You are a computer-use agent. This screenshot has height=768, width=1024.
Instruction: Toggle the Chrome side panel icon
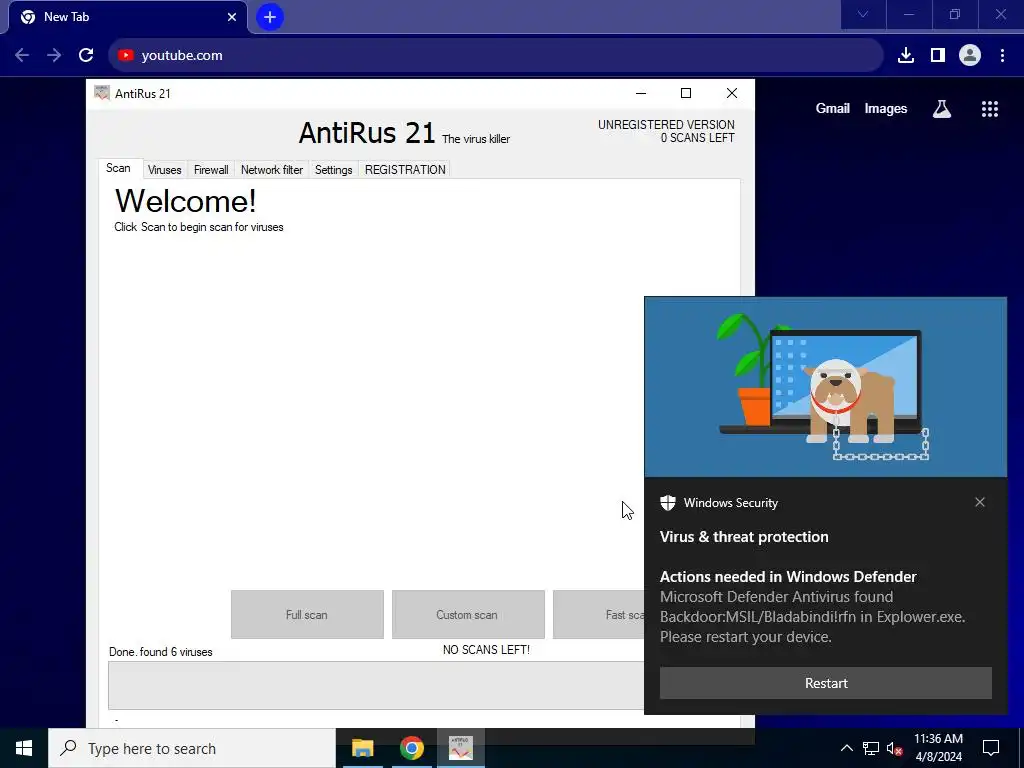(938, 56)
